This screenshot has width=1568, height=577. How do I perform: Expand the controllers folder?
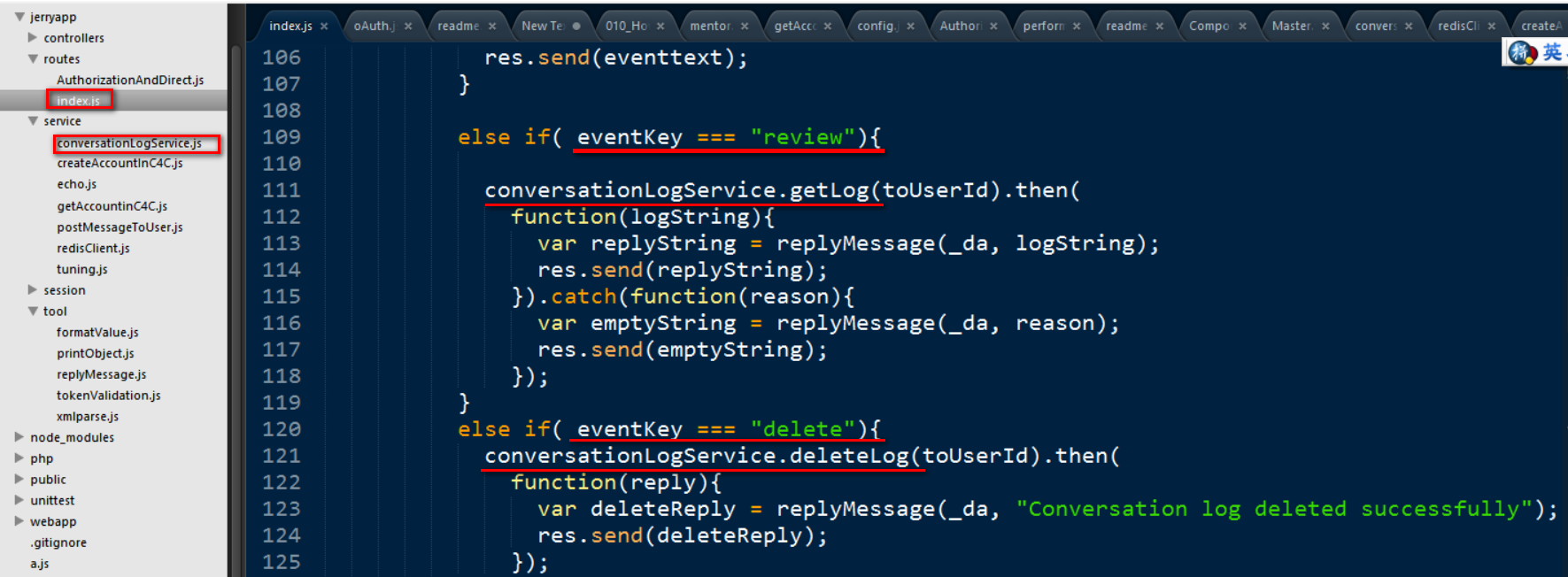point(33,38)
